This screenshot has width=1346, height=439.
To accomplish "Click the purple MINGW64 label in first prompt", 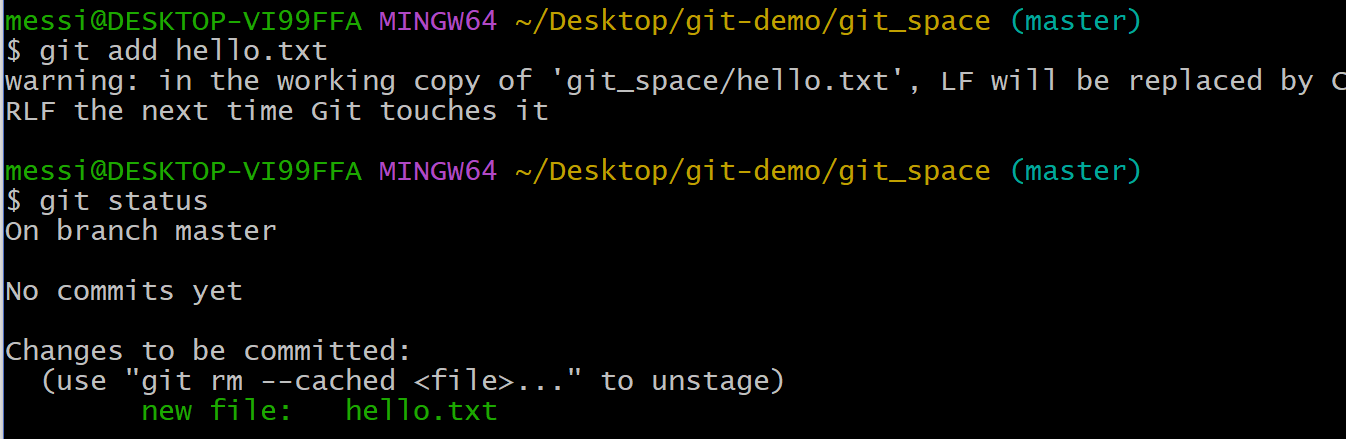I will click(x=437, y=21).
